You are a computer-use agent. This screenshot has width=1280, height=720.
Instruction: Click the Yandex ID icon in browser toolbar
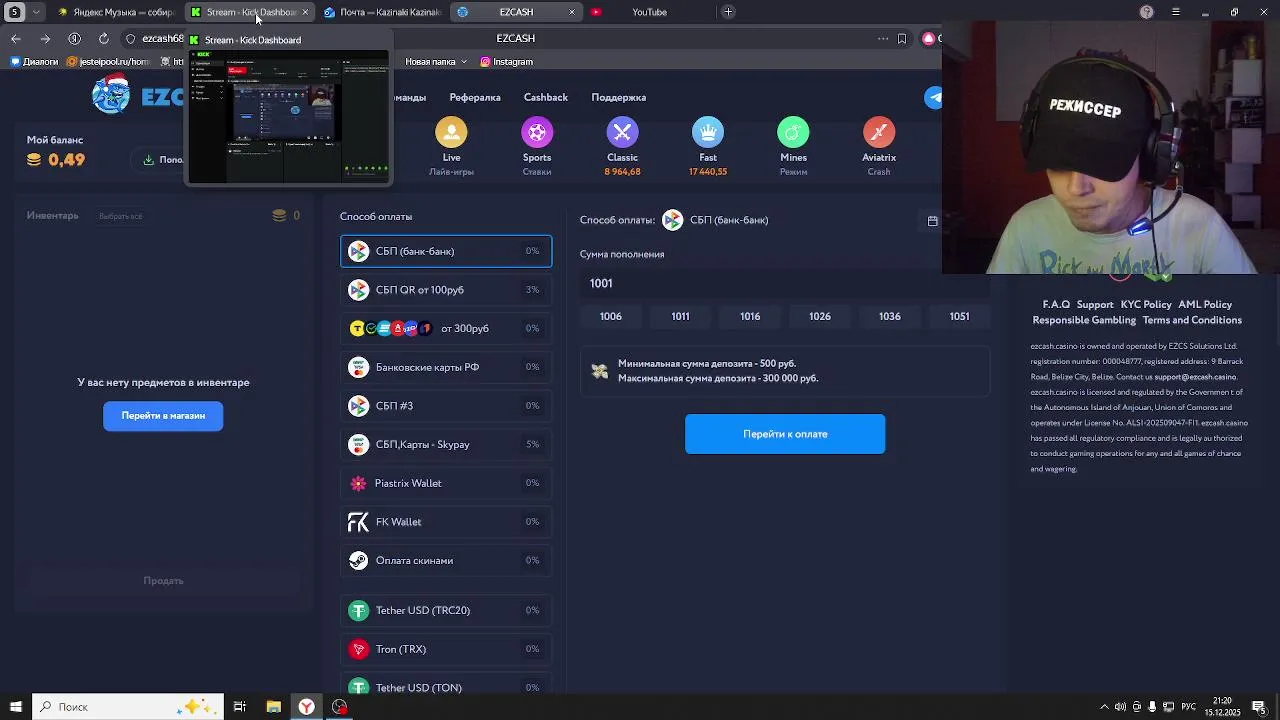pos(74,38)
